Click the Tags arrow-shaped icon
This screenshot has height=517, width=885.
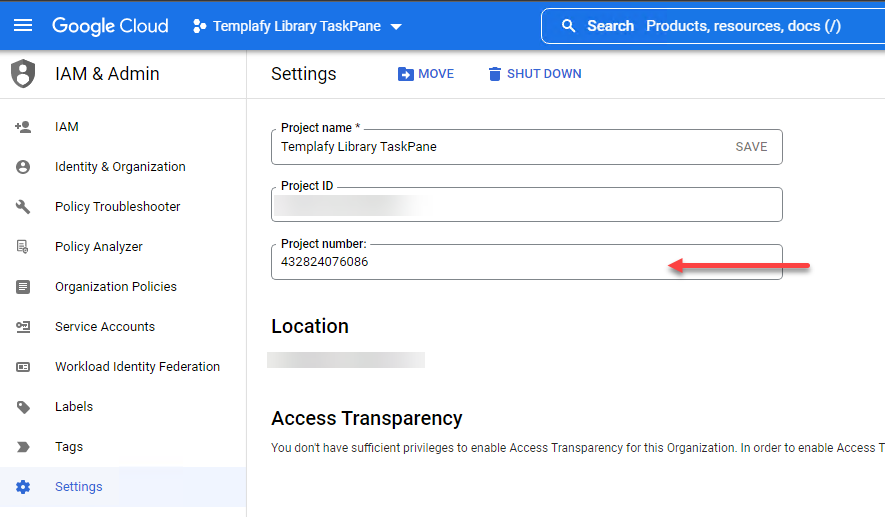(x=23, y=447)
